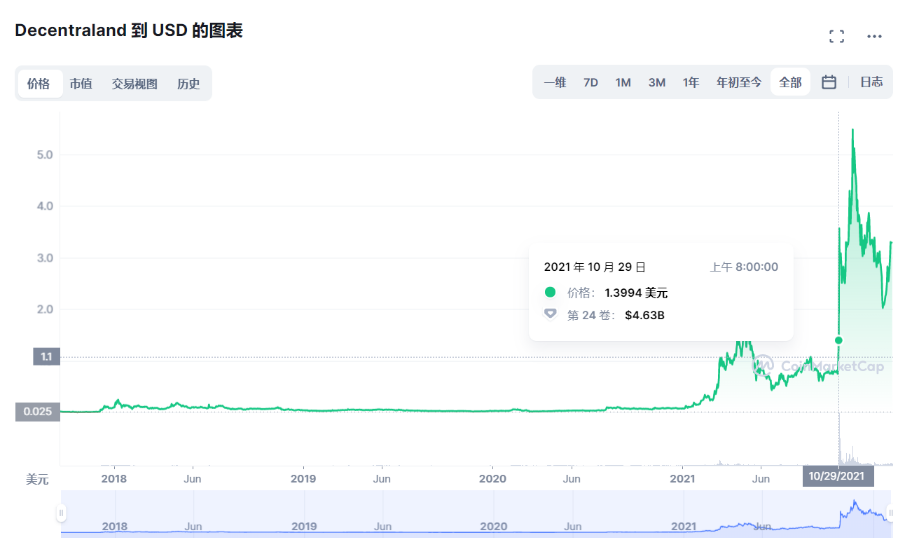
Task: Select the 1年 time range
Action: tap(691, 82)
